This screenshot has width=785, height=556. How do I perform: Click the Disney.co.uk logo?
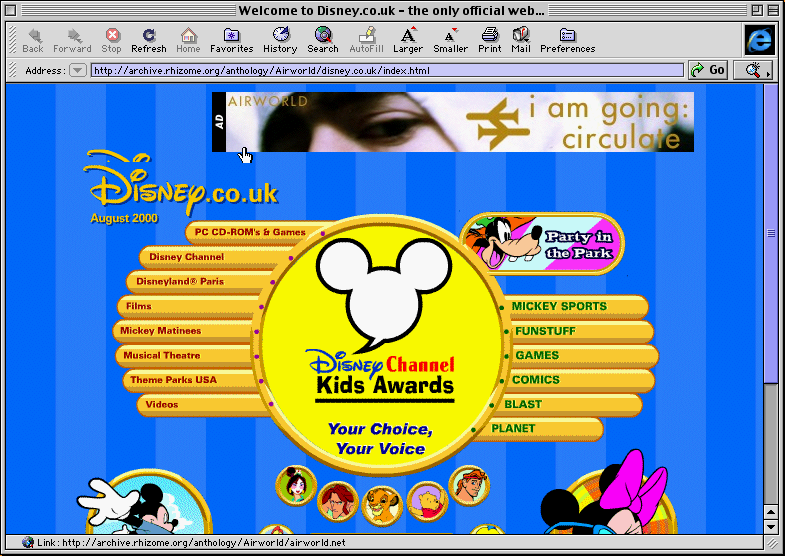tap(180, 185)
